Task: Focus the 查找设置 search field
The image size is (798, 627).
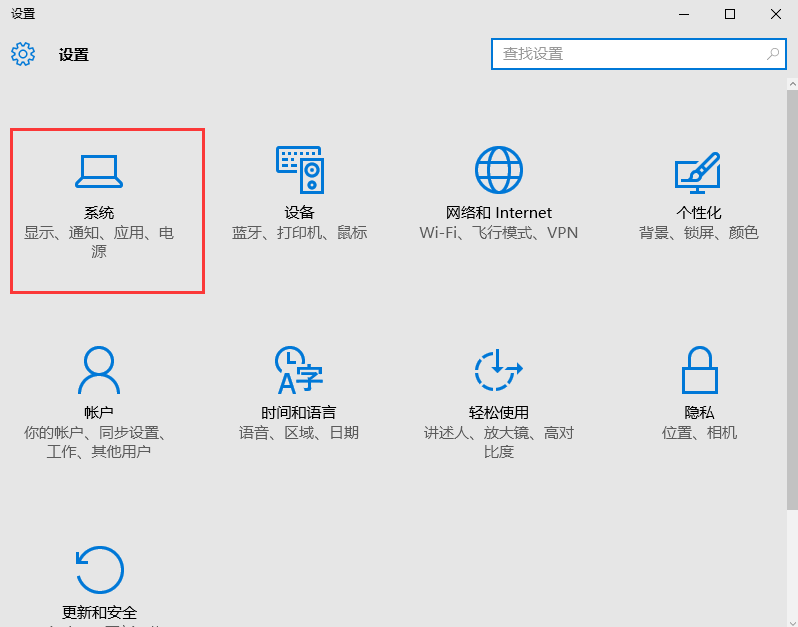Action: [x=630, y=54]
